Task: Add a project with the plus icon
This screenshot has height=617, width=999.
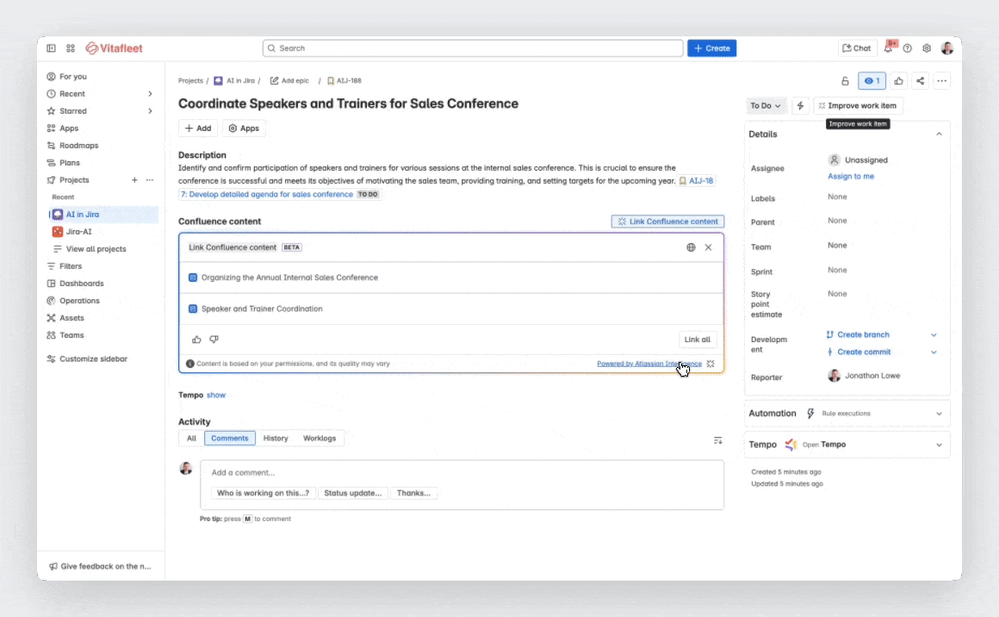Action: point(134,180)
